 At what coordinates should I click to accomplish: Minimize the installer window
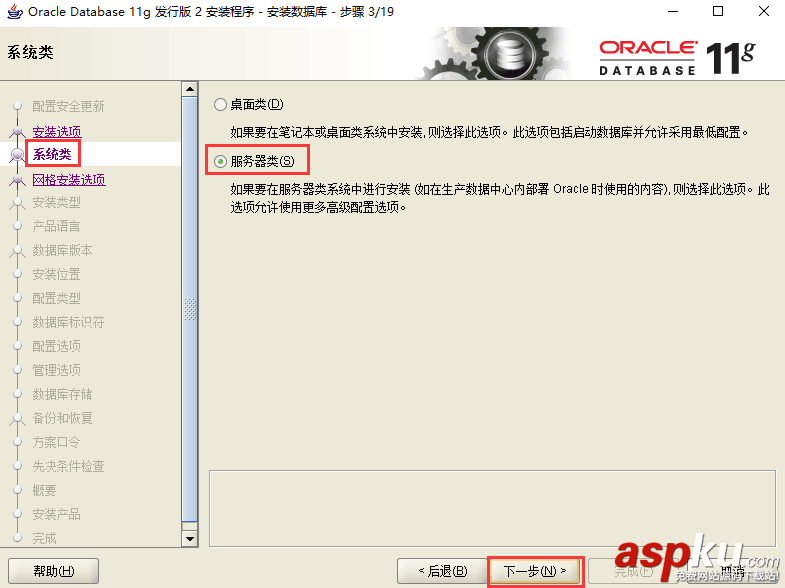click(x=673, y=12)
